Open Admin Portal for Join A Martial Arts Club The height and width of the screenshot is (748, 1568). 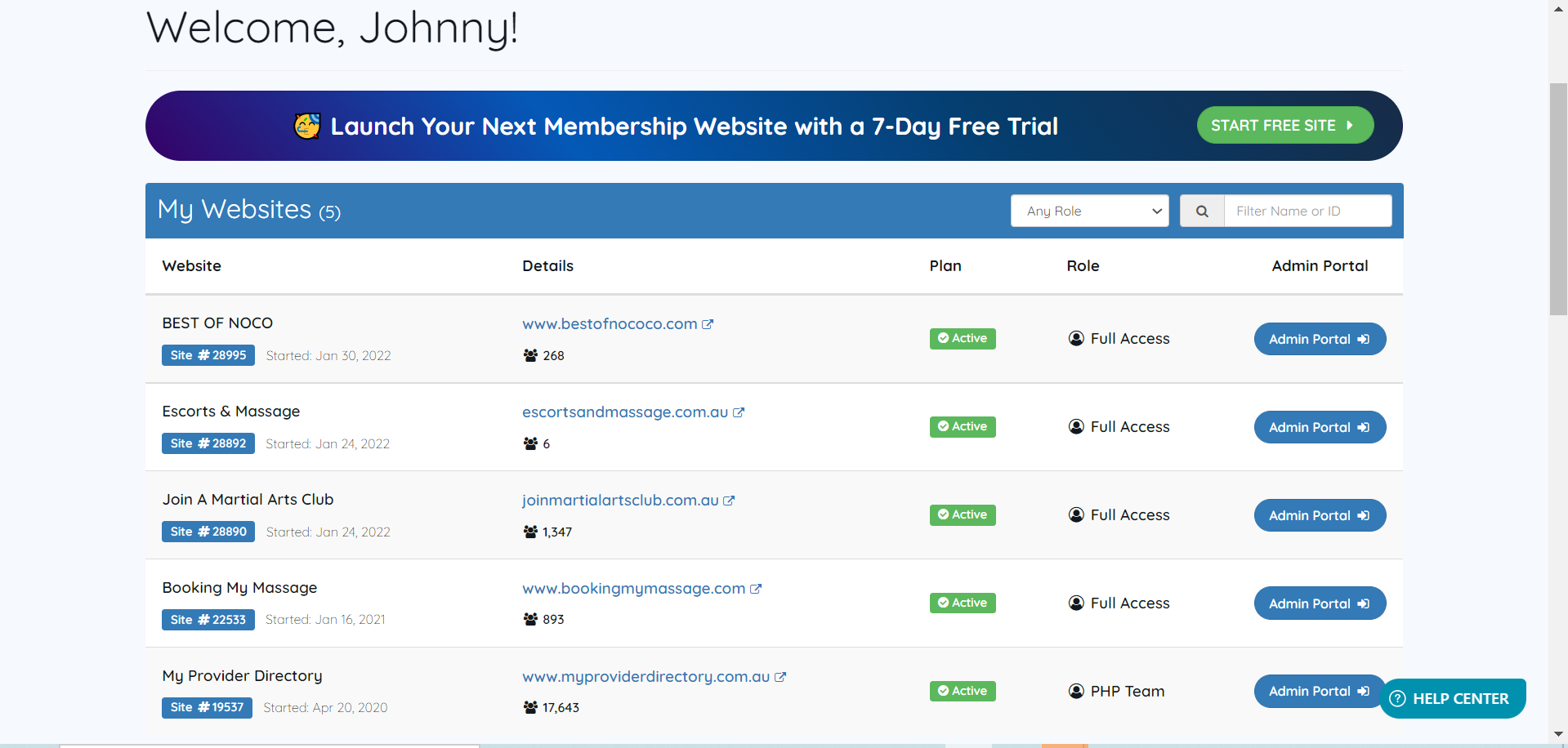point(1319,515)
